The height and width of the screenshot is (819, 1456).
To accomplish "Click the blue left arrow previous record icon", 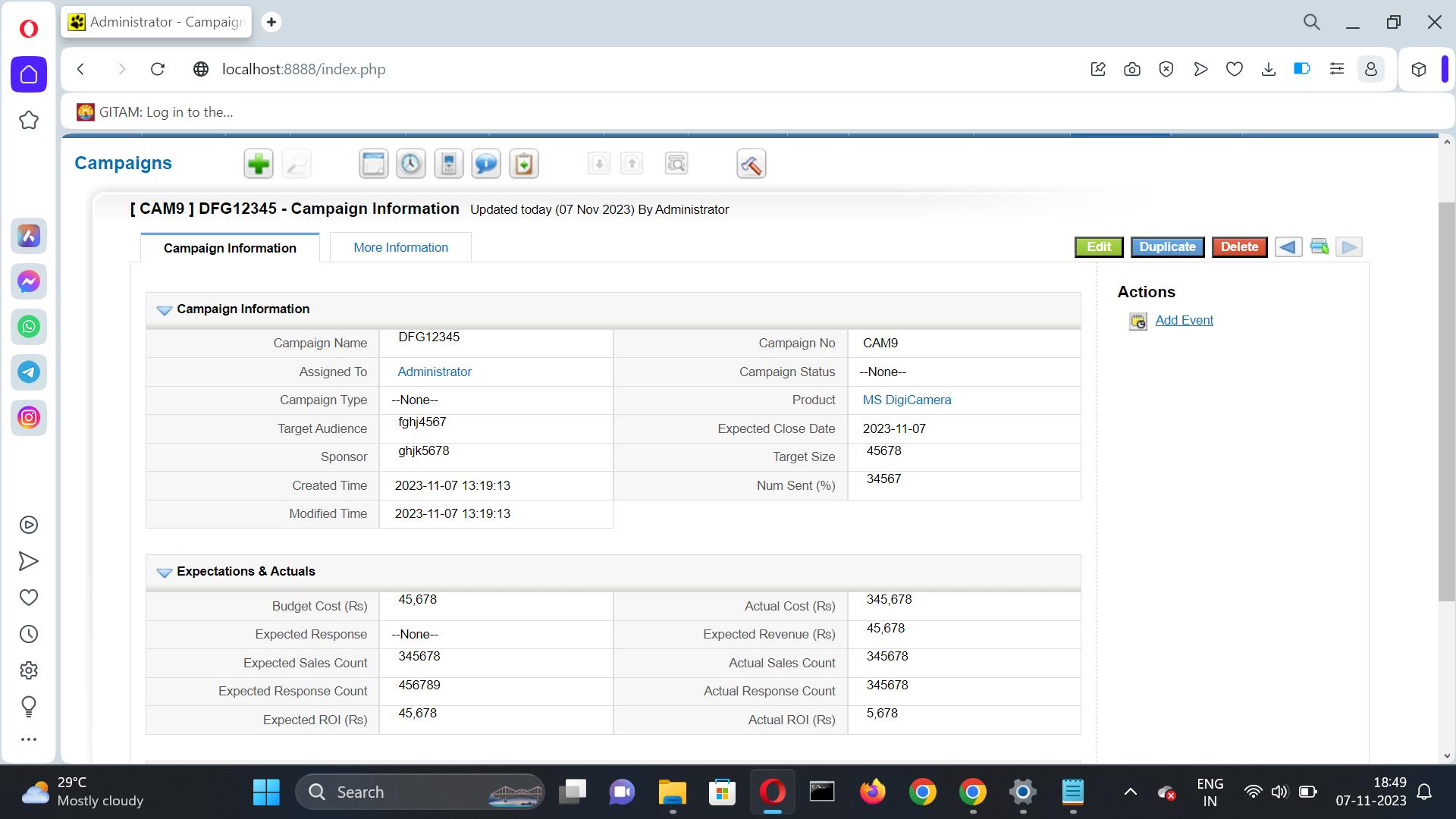I will pos(1288,247).
